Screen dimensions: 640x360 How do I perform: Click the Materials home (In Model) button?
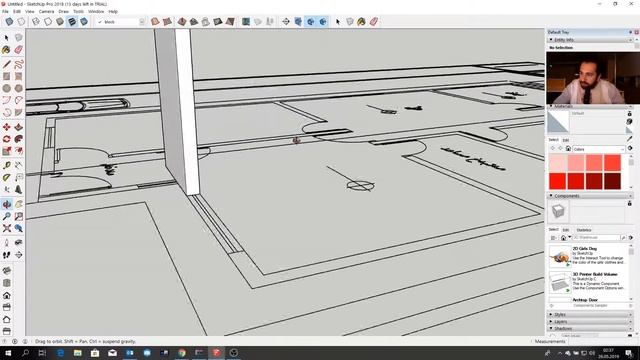pos(568,149)
